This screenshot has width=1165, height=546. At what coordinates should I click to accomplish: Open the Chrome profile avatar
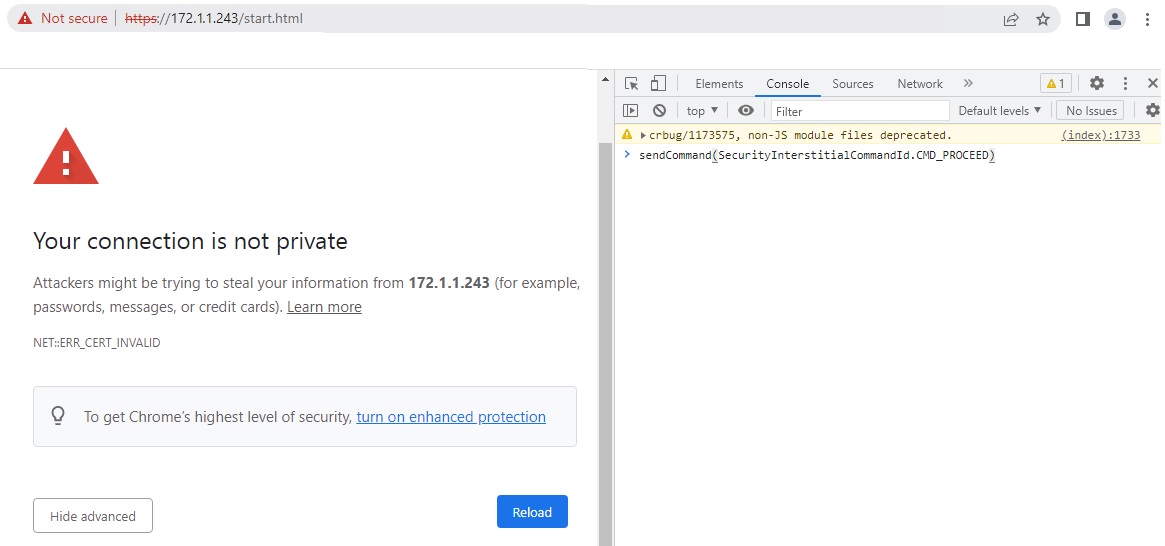click(1114, 19)
